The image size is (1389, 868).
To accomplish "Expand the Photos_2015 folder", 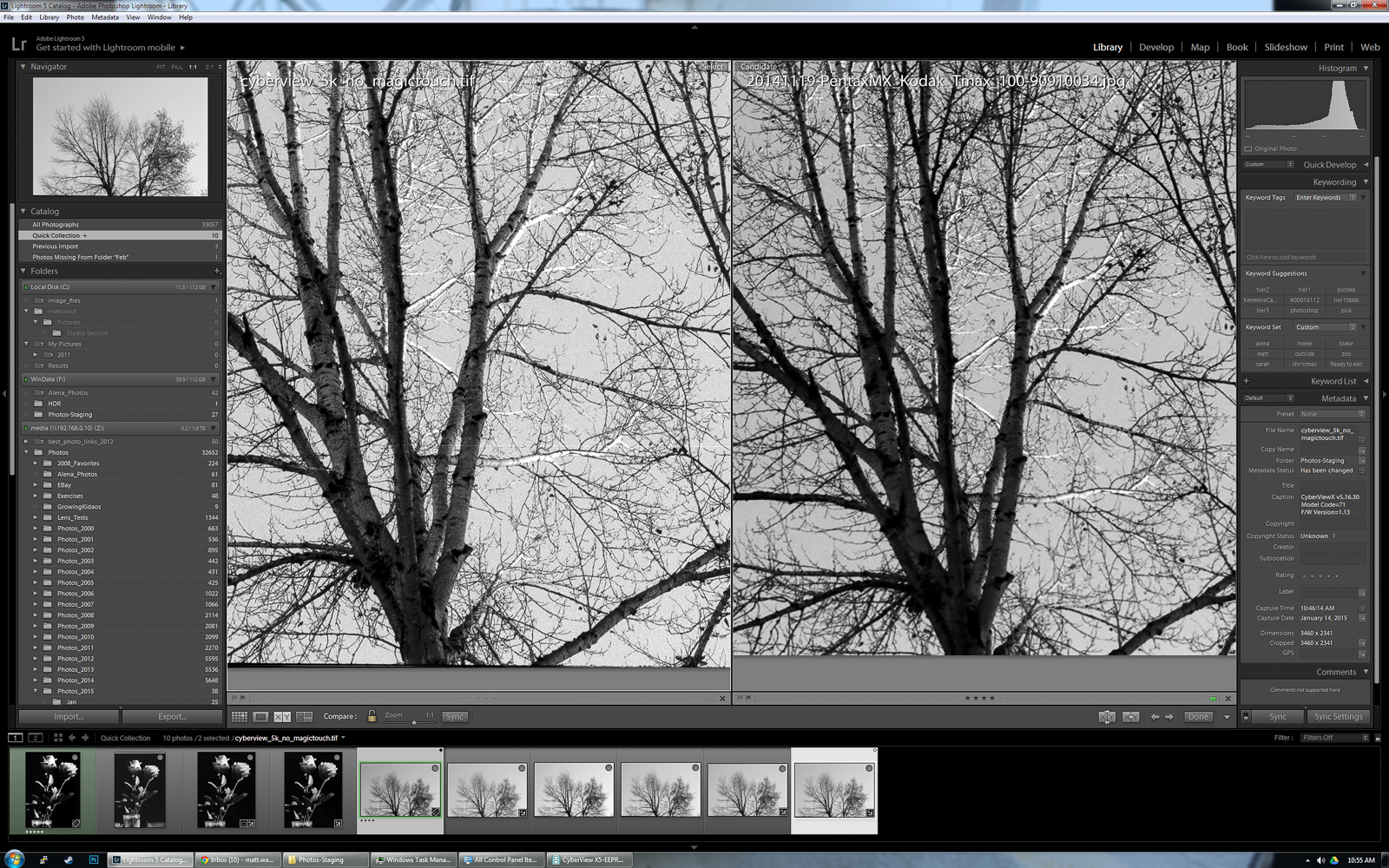I will pyautogui.click(x=35, y=690).
